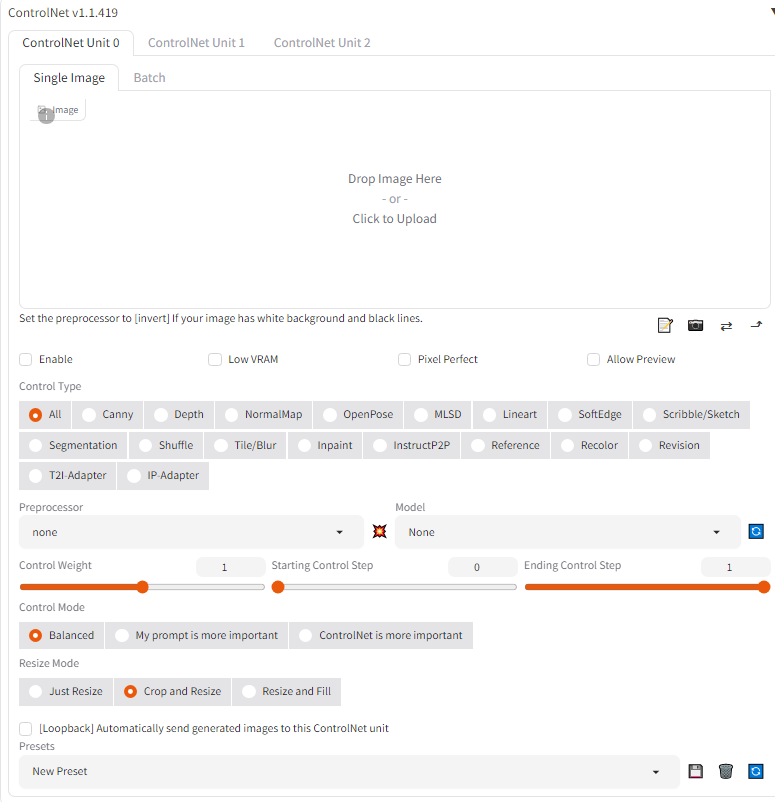Choose the Shuffle control type
Viewport: 775px width, 802px height.
click(166, 445)
